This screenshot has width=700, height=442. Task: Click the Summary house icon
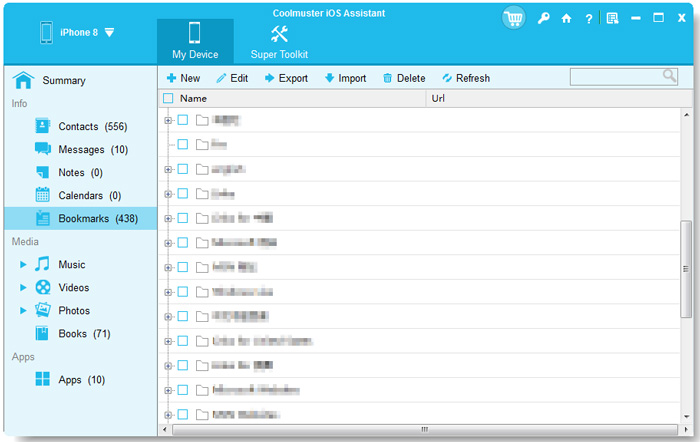click(x=23, y=80)
